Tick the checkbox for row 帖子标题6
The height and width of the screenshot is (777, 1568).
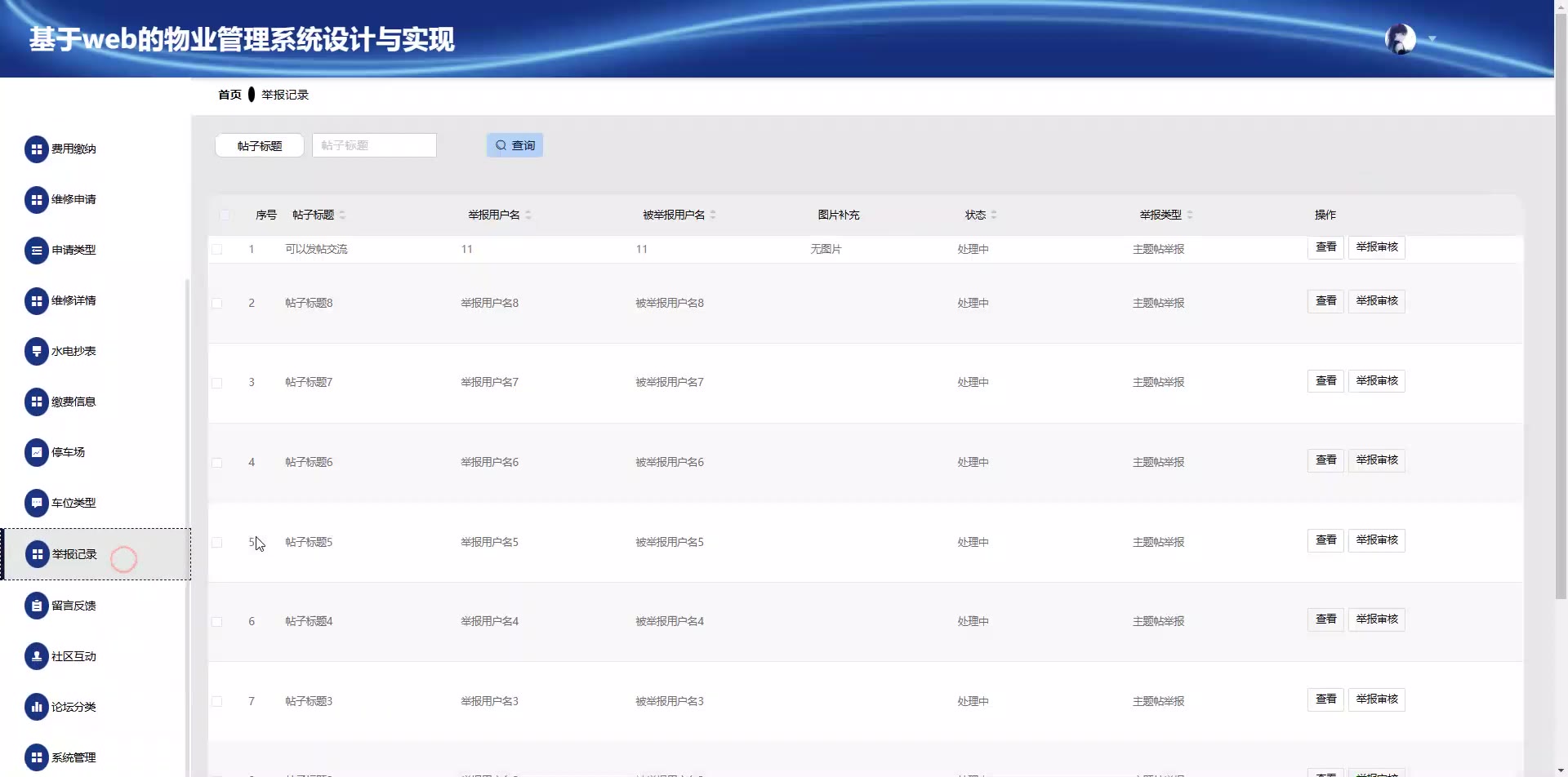(217, 463)
